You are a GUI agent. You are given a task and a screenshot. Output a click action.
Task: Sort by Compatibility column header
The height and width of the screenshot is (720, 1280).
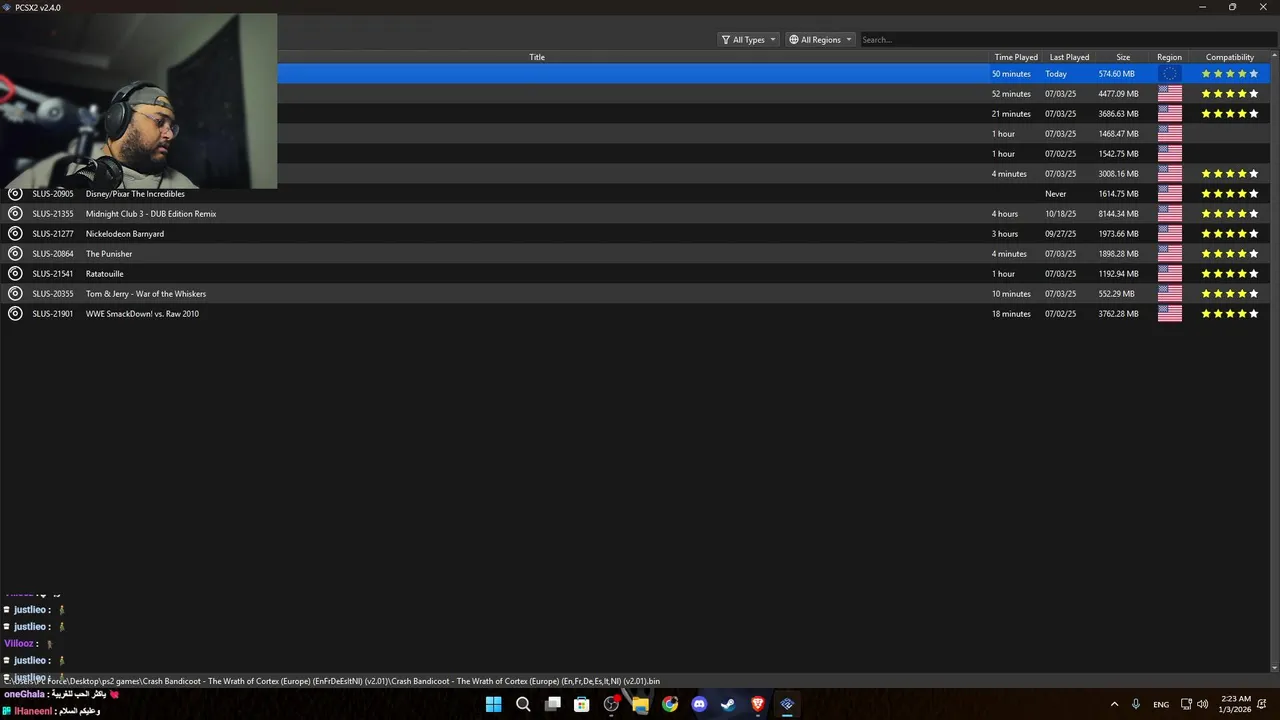coord(1230,57)
